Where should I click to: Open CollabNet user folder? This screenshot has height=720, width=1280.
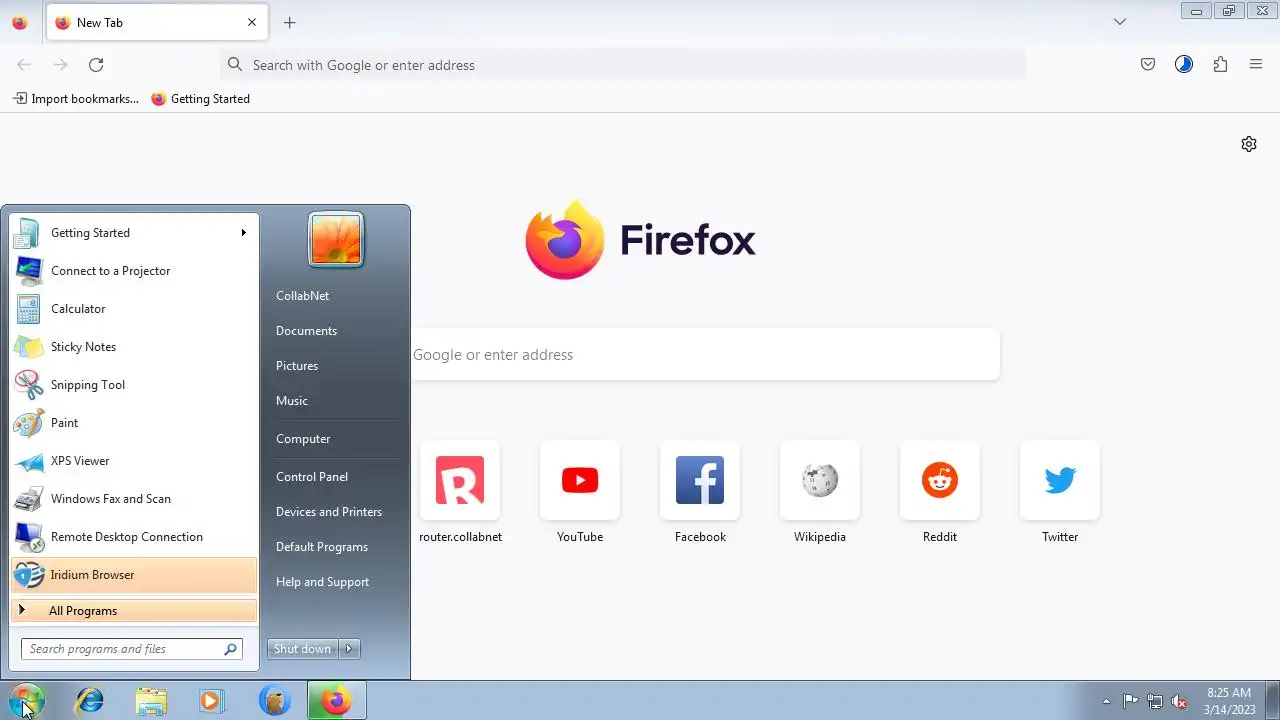[302, 296]
